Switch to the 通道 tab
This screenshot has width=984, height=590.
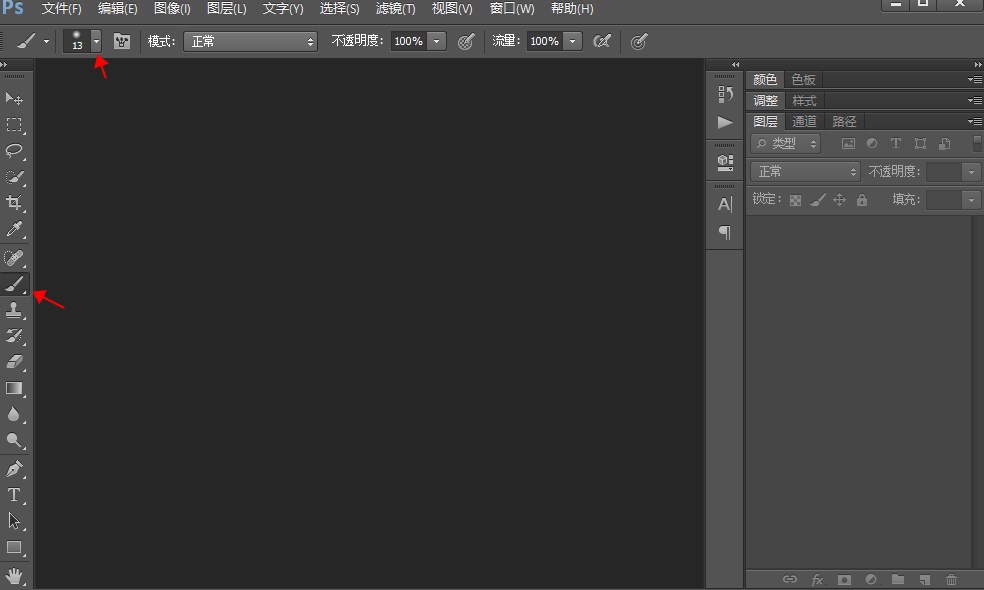(x=804, y=121)
